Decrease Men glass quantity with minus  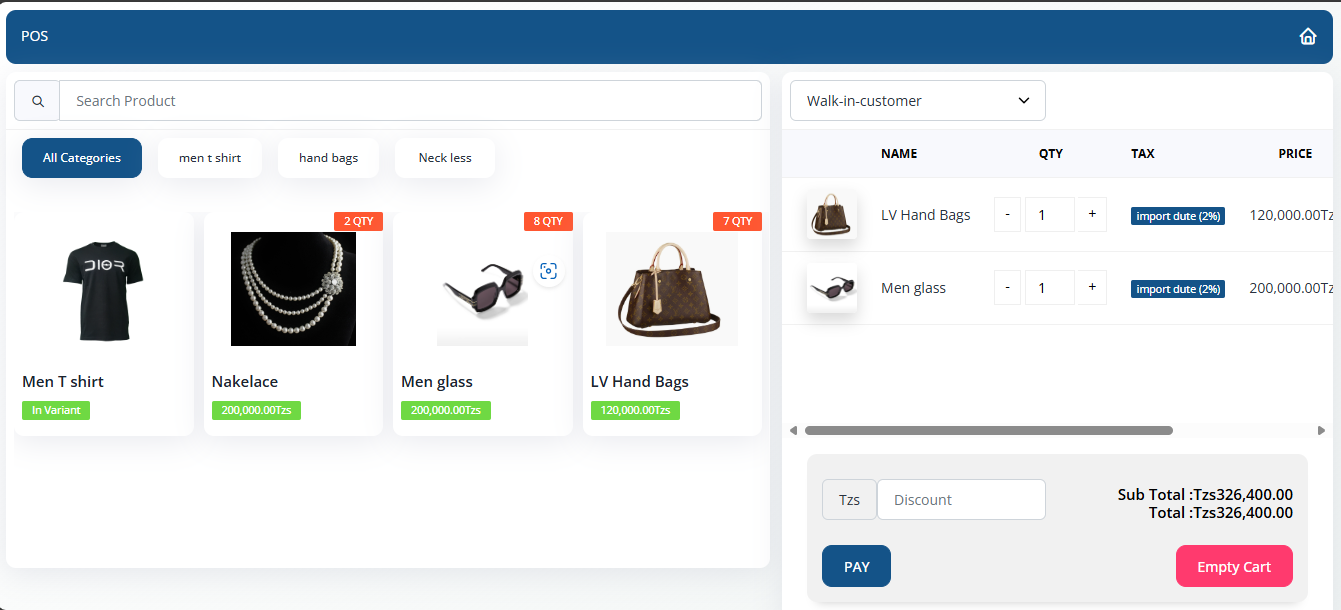[1007, 287]
